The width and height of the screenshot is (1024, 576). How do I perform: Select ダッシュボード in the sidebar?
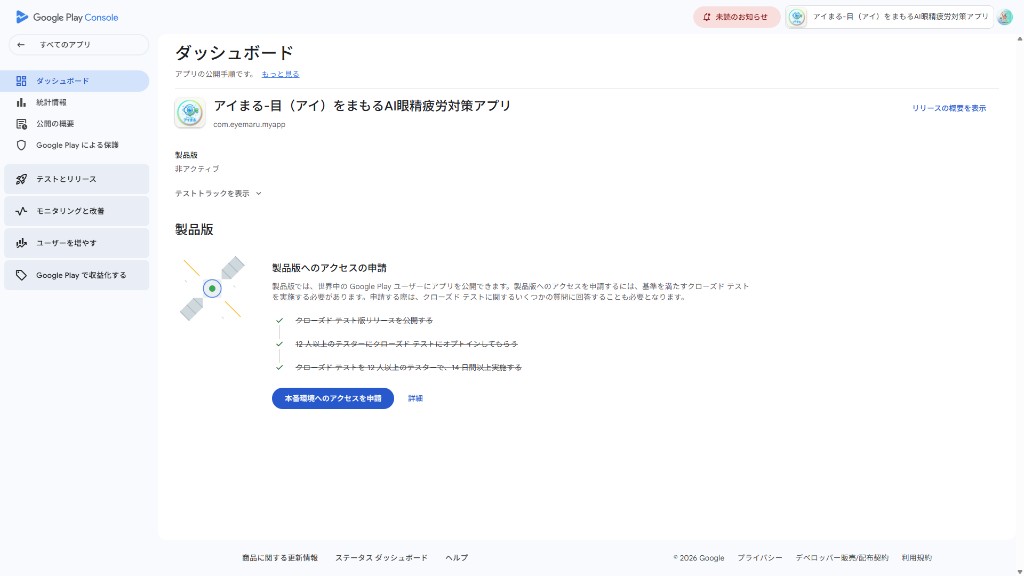point(74,81)
